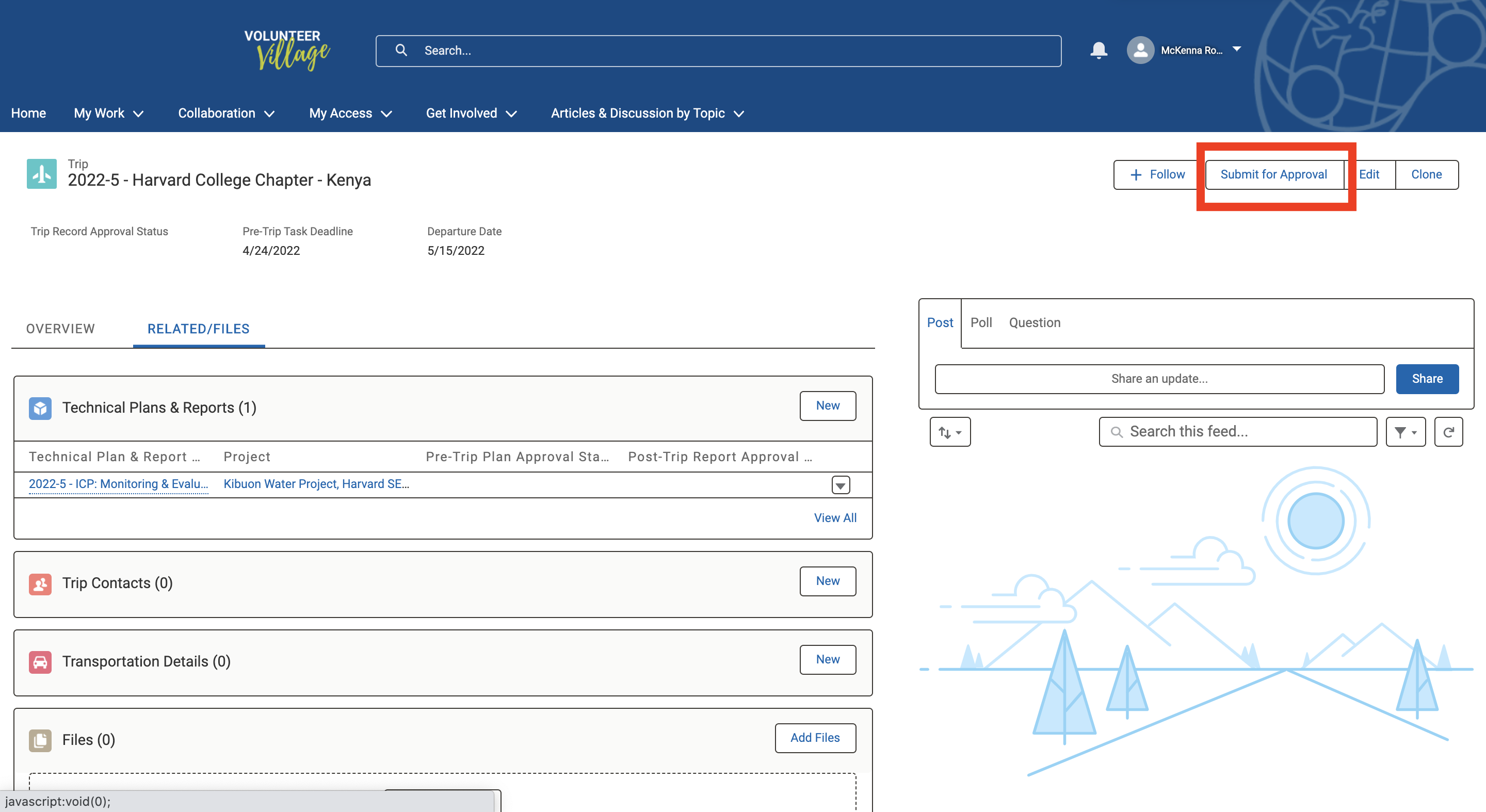This screenshot has width=1486, height=812.
Task: Open the feed filter funnel icon
Action: pyautogui.click(x=1405, y=432)
